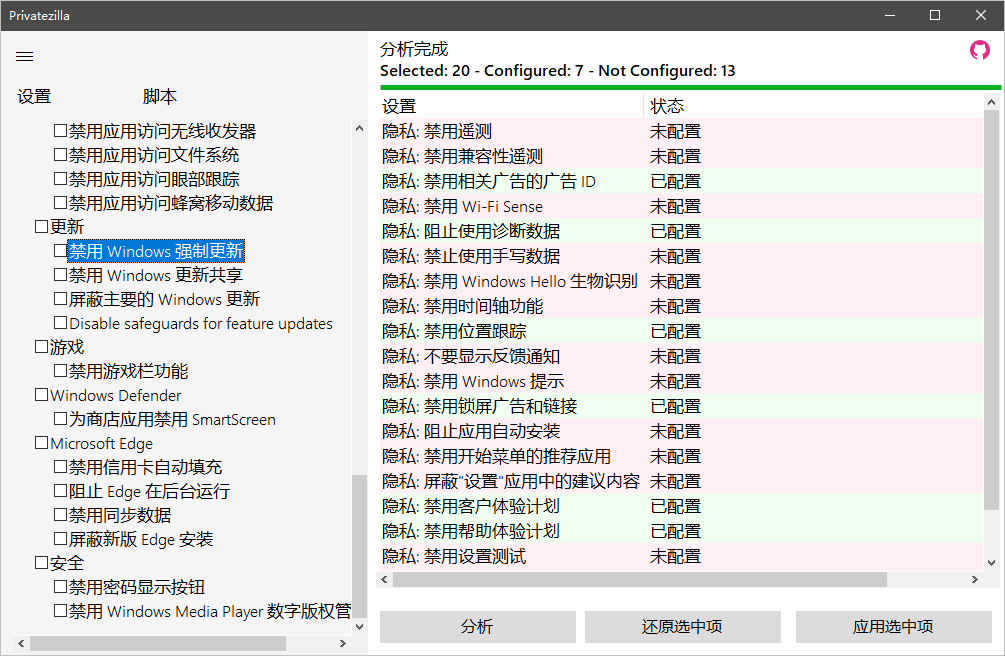Screen dimensions: 1005x656
Task: Switch to the 脚本 tab
Action: 159,97
